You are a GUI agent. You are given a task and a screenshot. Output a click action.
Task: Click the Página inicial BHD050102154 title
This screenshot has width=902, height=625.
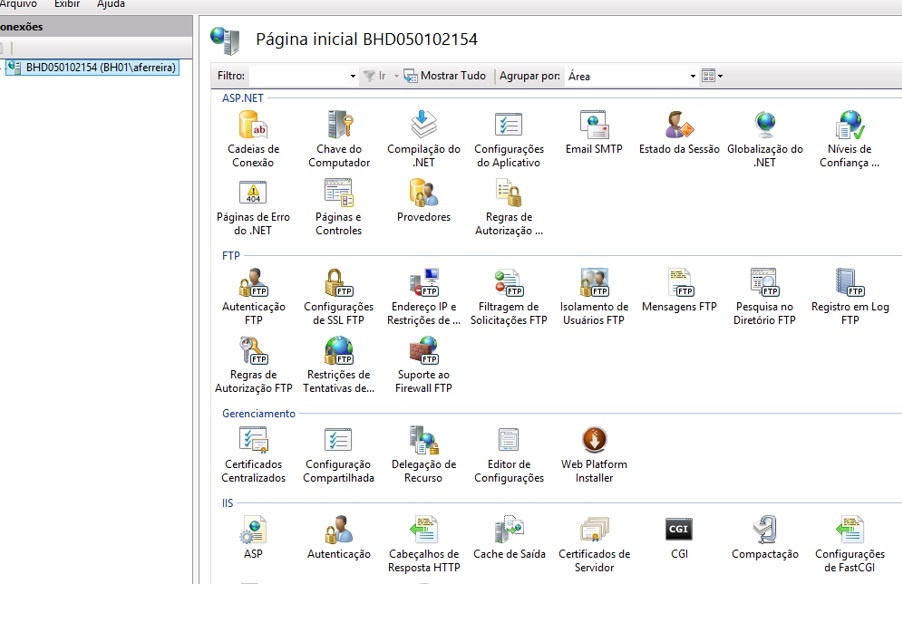coord(366,39)
